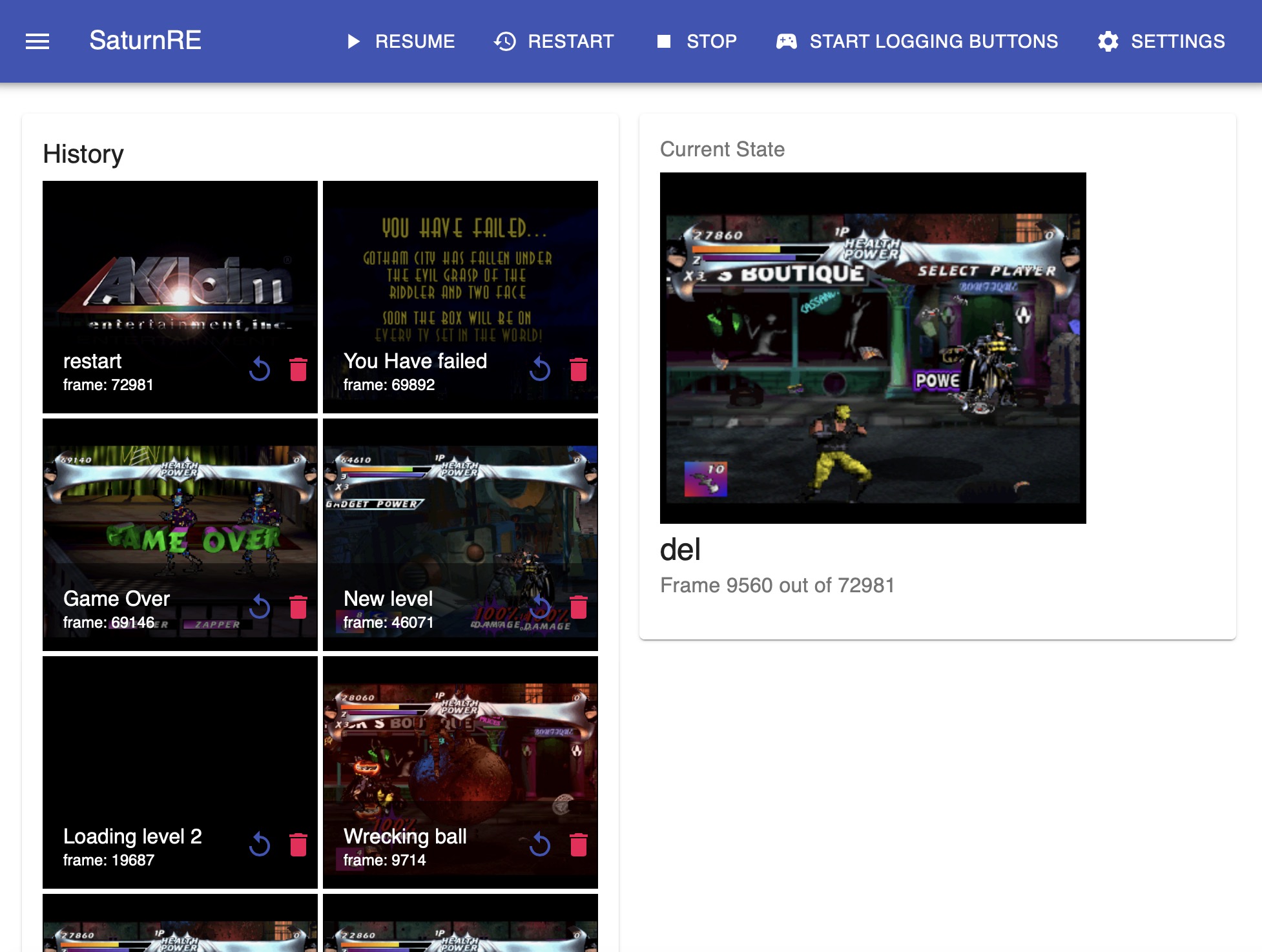Click the 'frame: 72981' label
1262x952 pixels.
coord(109,385)
